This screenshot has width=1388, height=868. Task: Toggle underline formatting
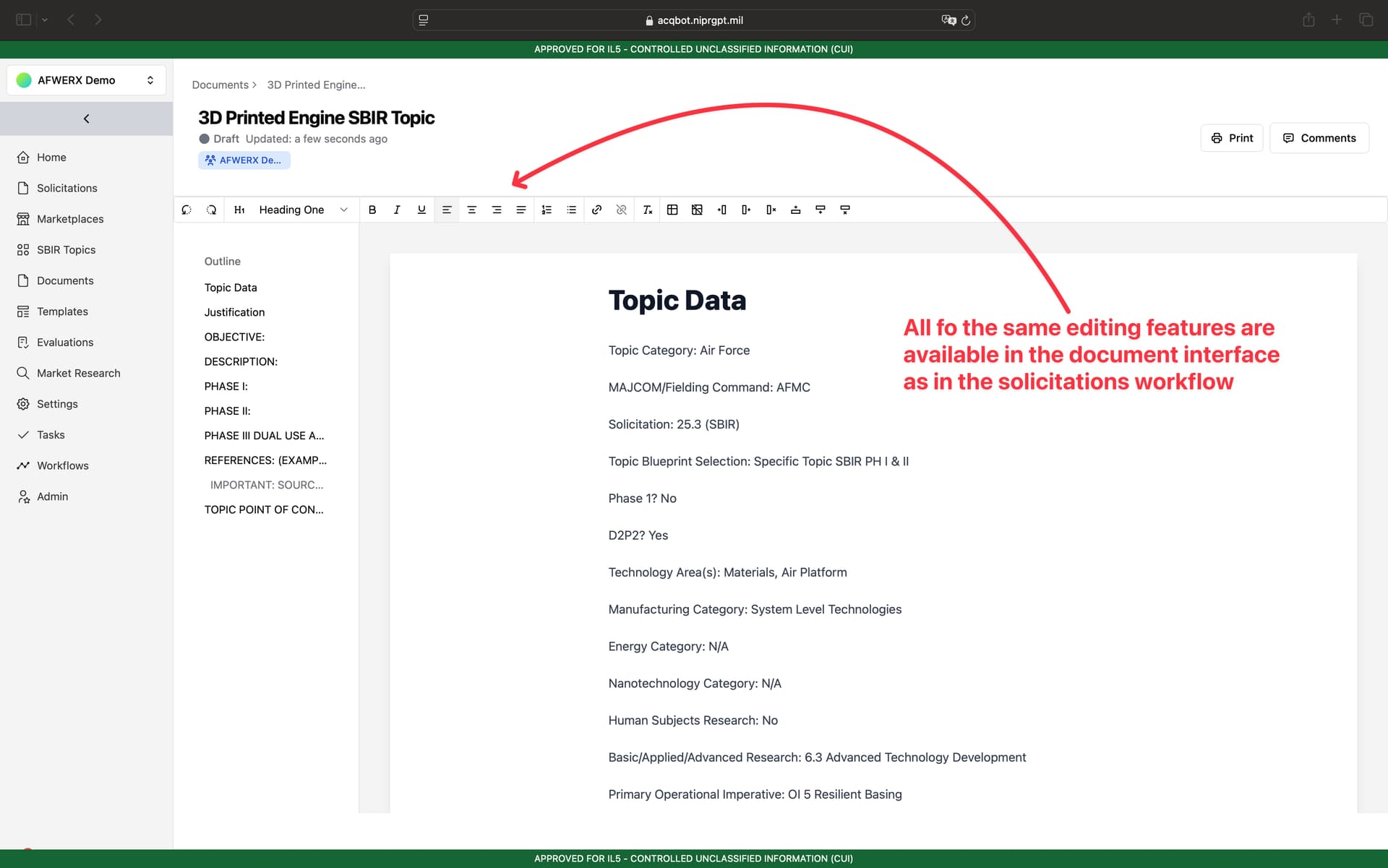(421, 210)
